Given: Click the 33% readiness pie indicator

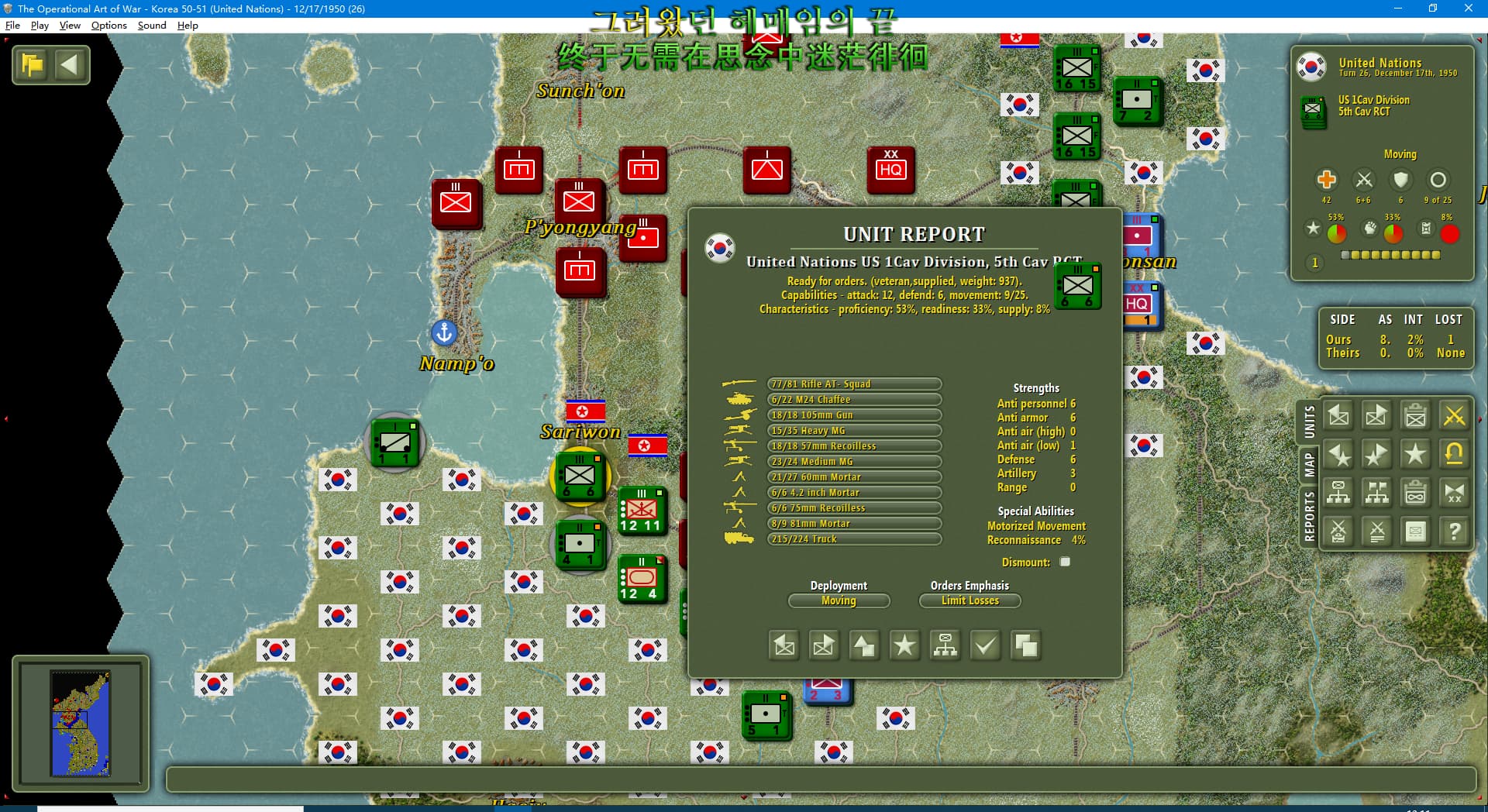Looking at the screenshot, I should click(1393, 233).
